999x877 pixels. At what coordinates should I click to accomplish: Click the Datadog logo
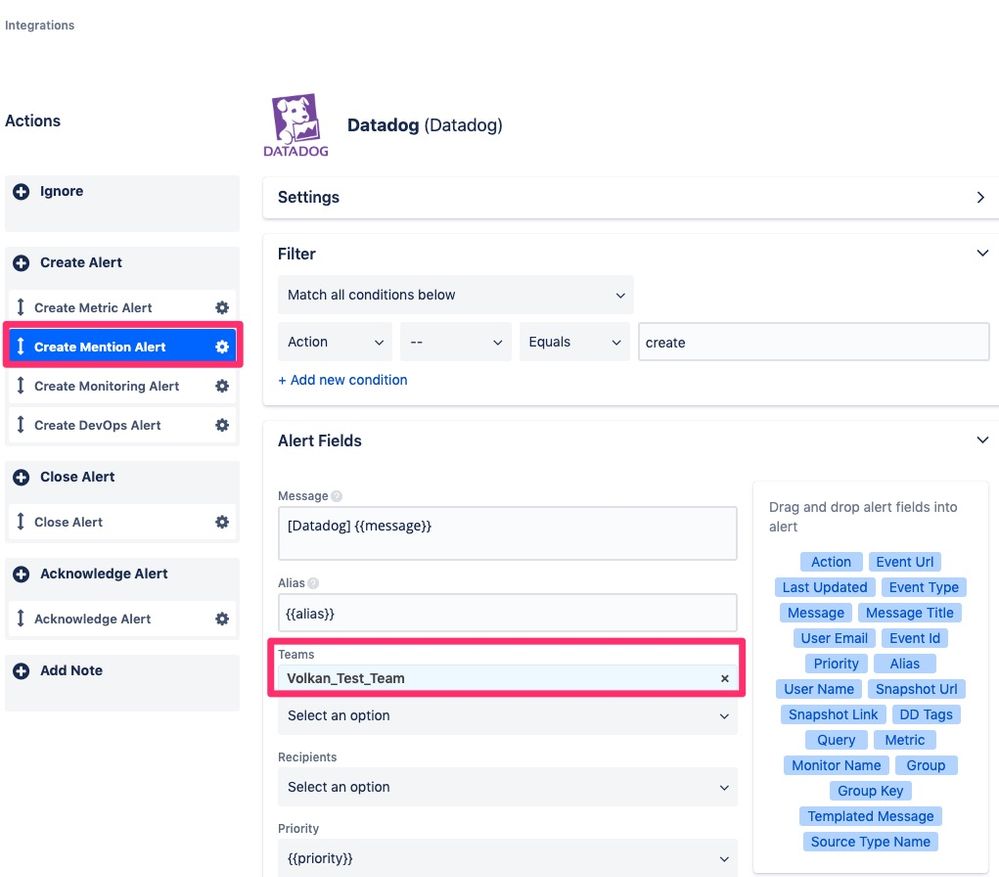click(x=296, y=125)
